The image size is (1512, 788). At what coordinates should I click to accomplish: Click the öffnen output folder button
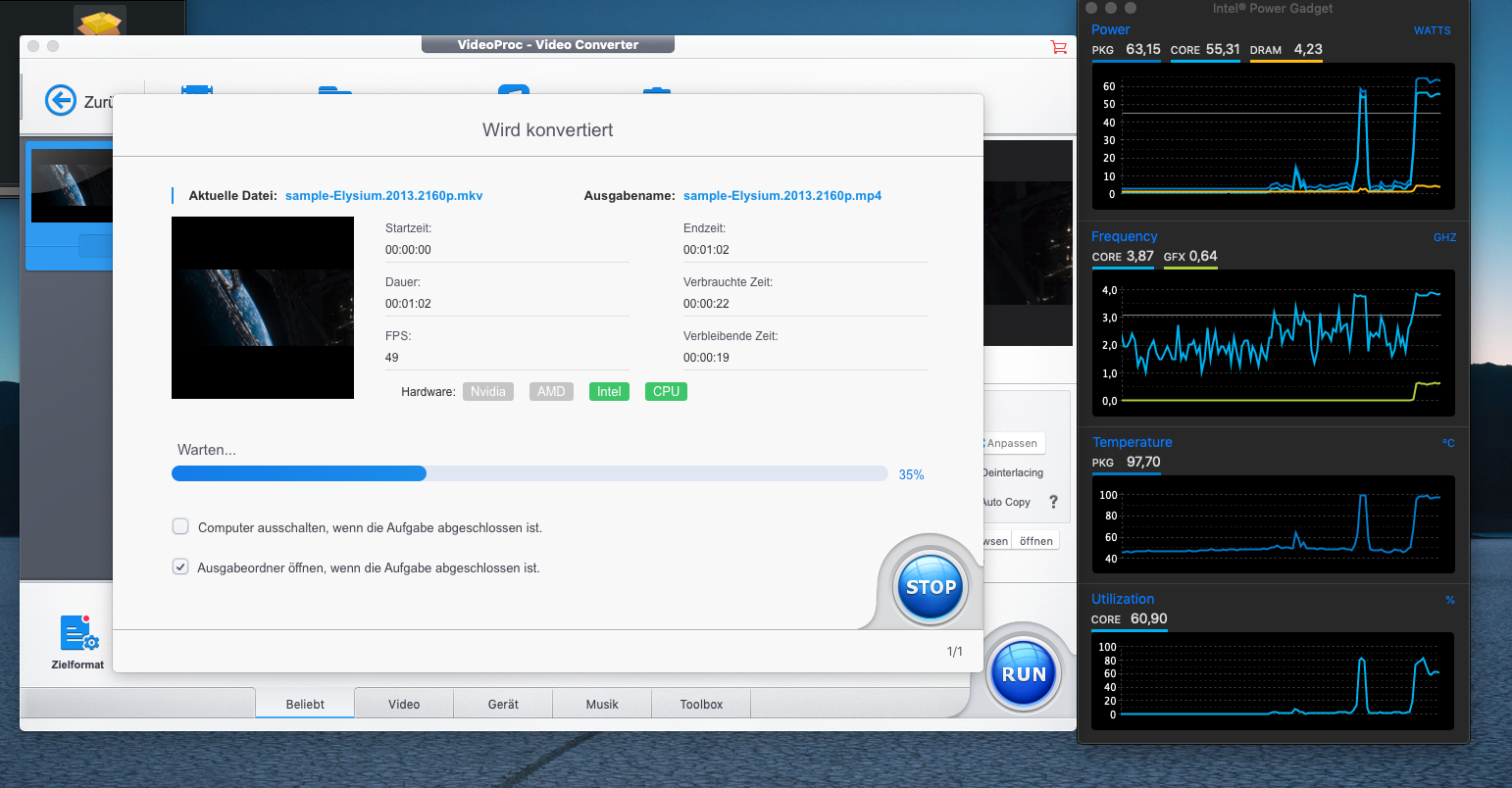[x=1035, y=541]
